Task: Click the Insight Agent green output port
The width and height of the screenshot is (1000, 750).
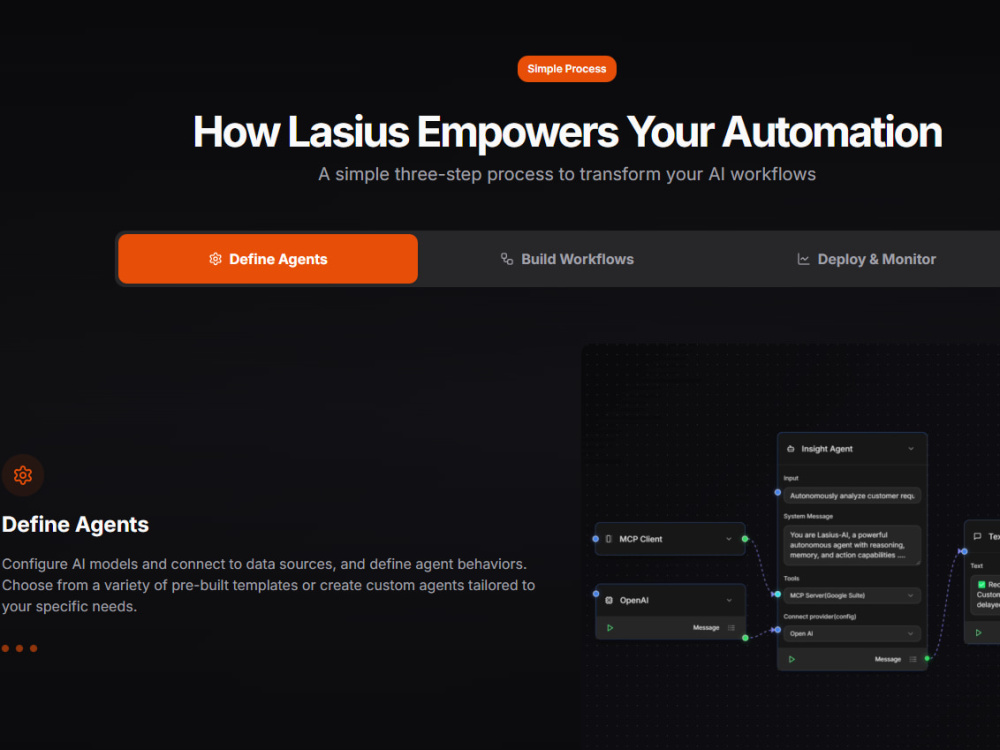Action: pyautogui.click(x=927, y=658)
